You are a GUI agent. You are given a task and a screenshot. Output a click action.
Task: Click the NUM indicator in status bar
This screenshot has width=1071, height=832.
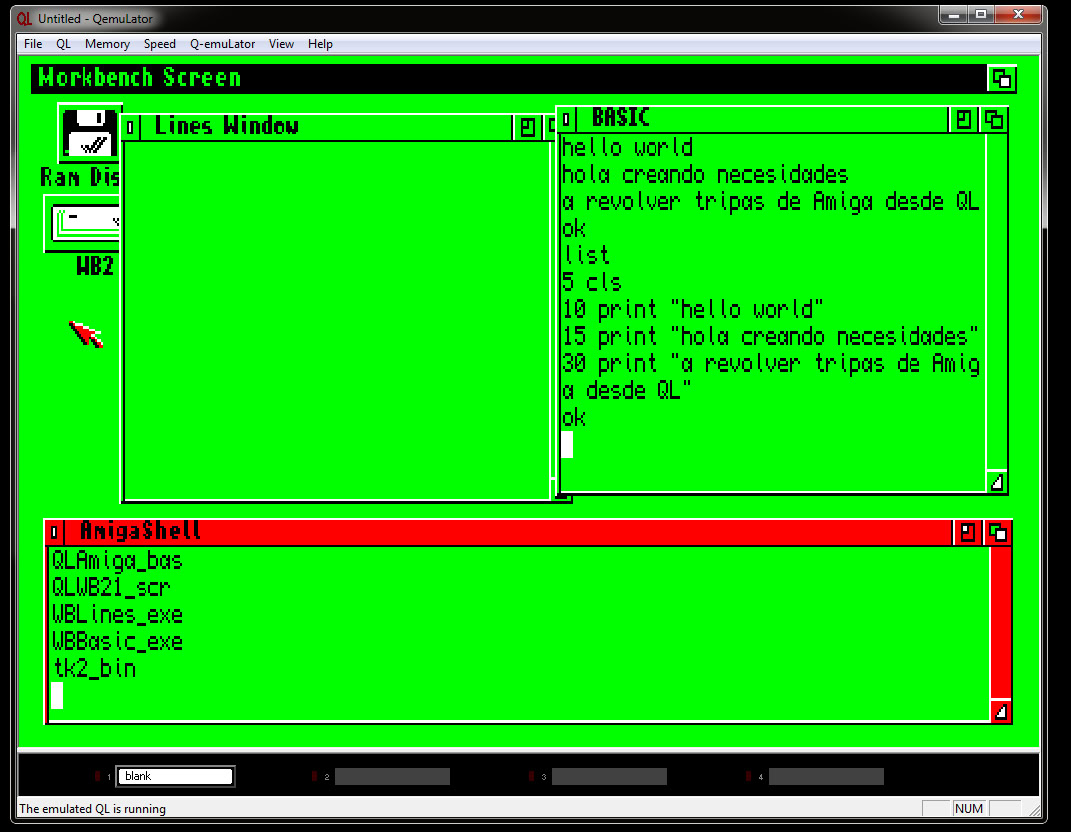tap(969, 809)
